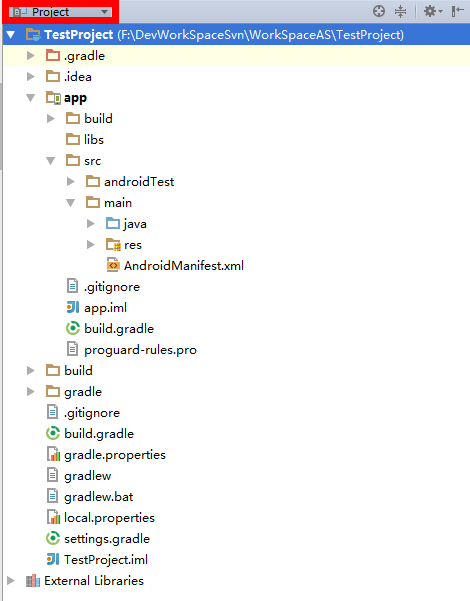Select the TestProject root row text
The width and height of the screenshot is (470, 601).
[224, 35]
